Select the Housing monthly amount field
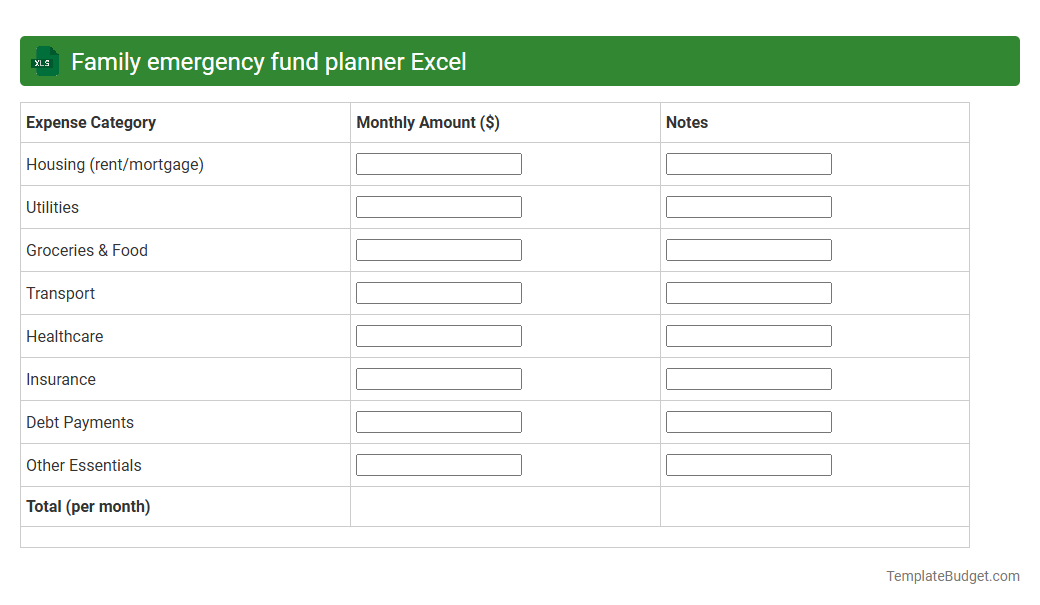The image size is (1040, 605). [x=438, y=163]
